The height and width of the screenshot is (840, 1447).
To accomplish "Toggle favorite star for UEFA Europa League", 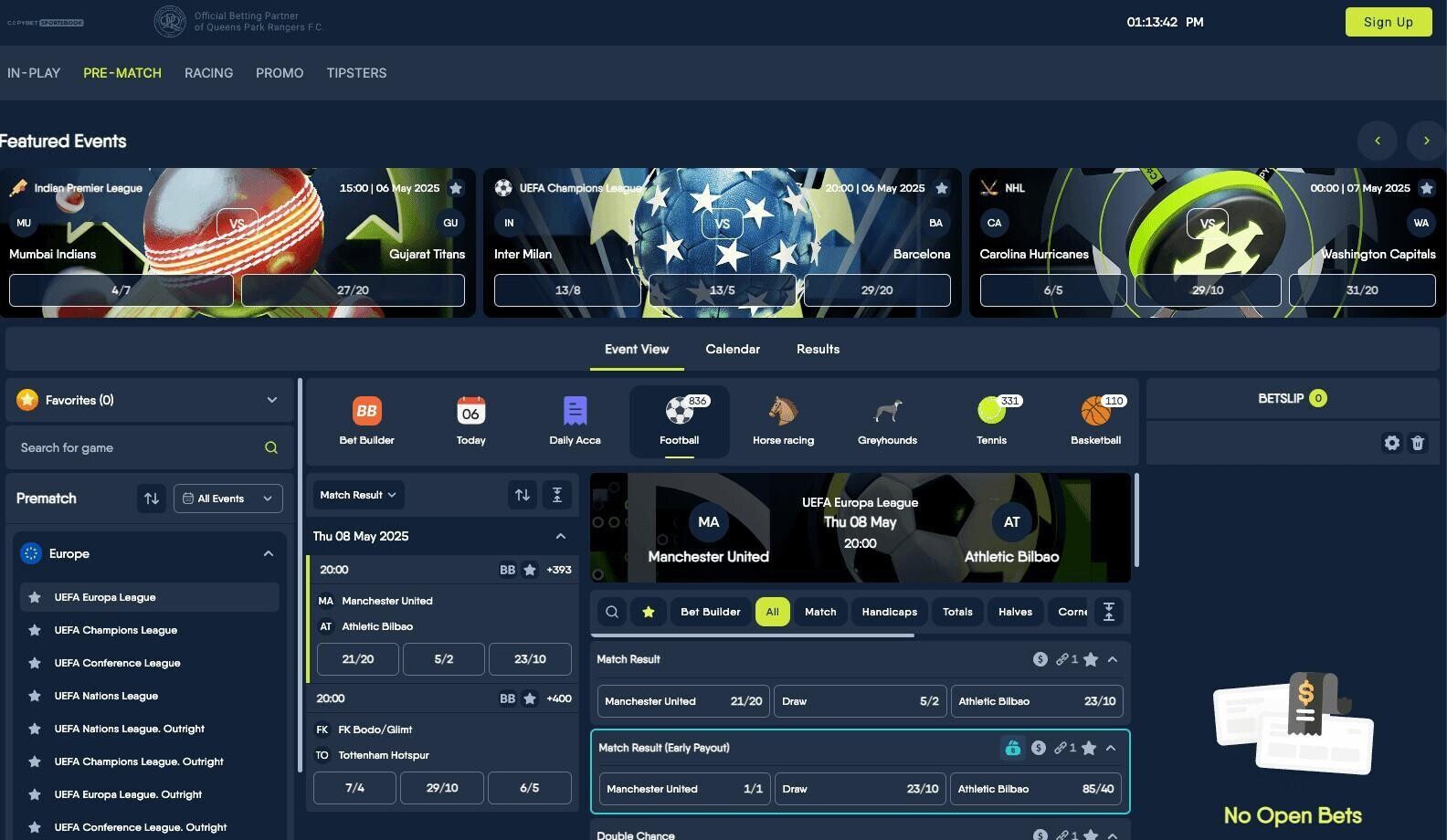I will click(x=35, y=597).
